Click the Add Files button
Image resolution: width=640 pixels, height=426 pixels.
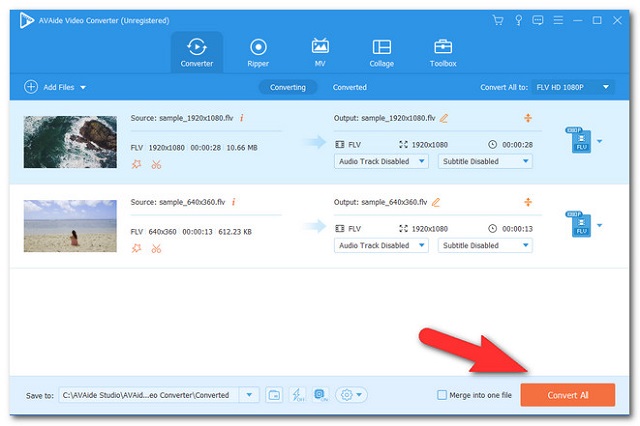(x=55, y=87)
